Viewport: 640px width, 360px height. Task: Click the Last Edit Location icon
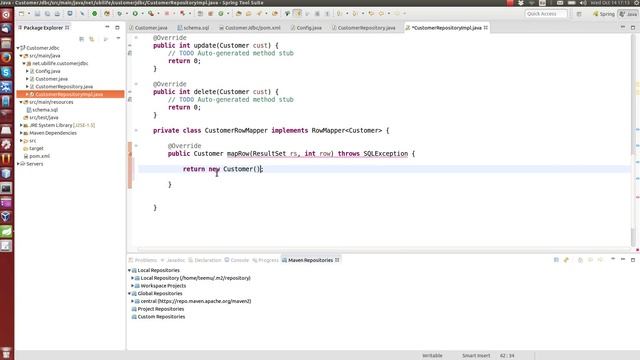pos(371,13)
